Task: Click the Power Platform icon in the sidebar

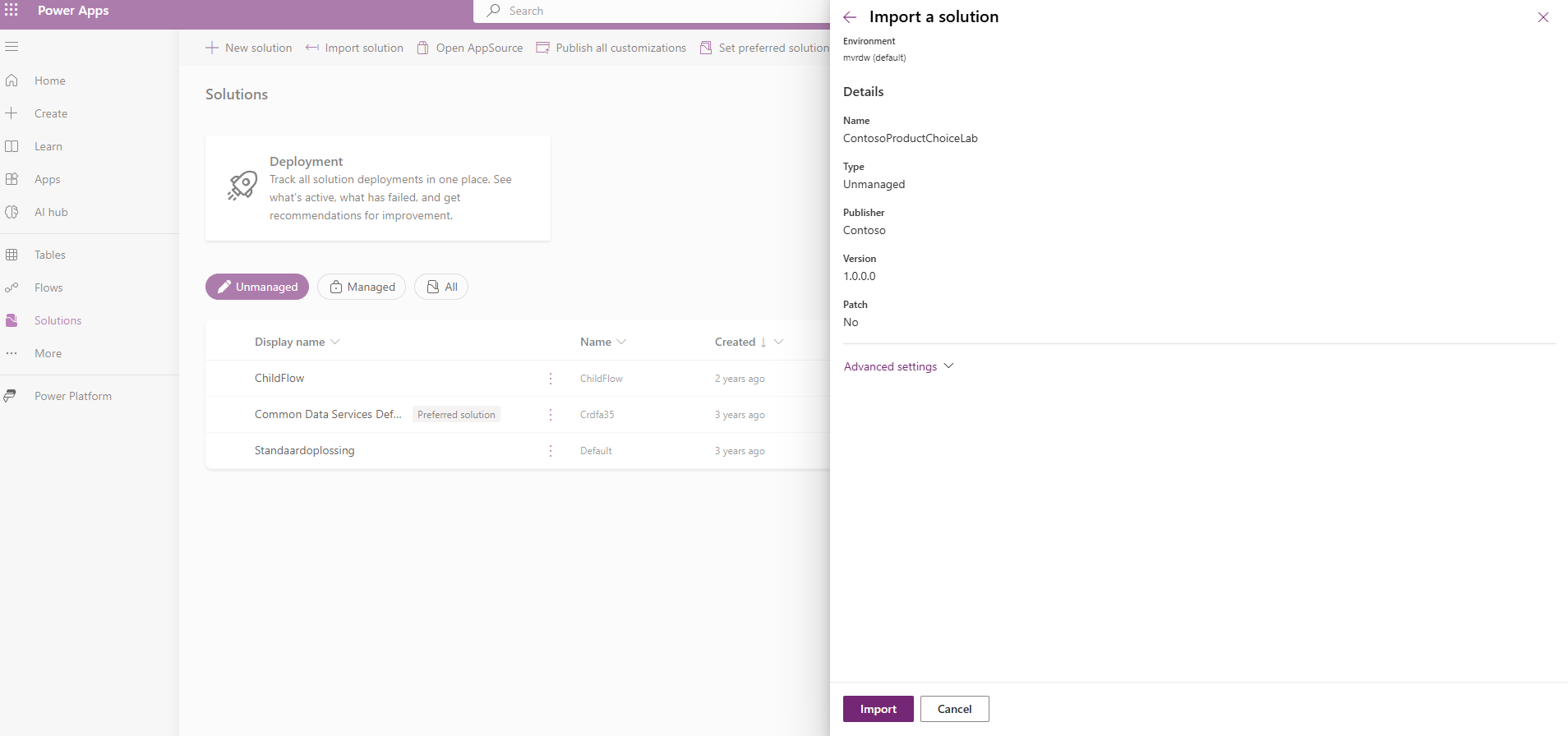Action: [x=10, y=396]
